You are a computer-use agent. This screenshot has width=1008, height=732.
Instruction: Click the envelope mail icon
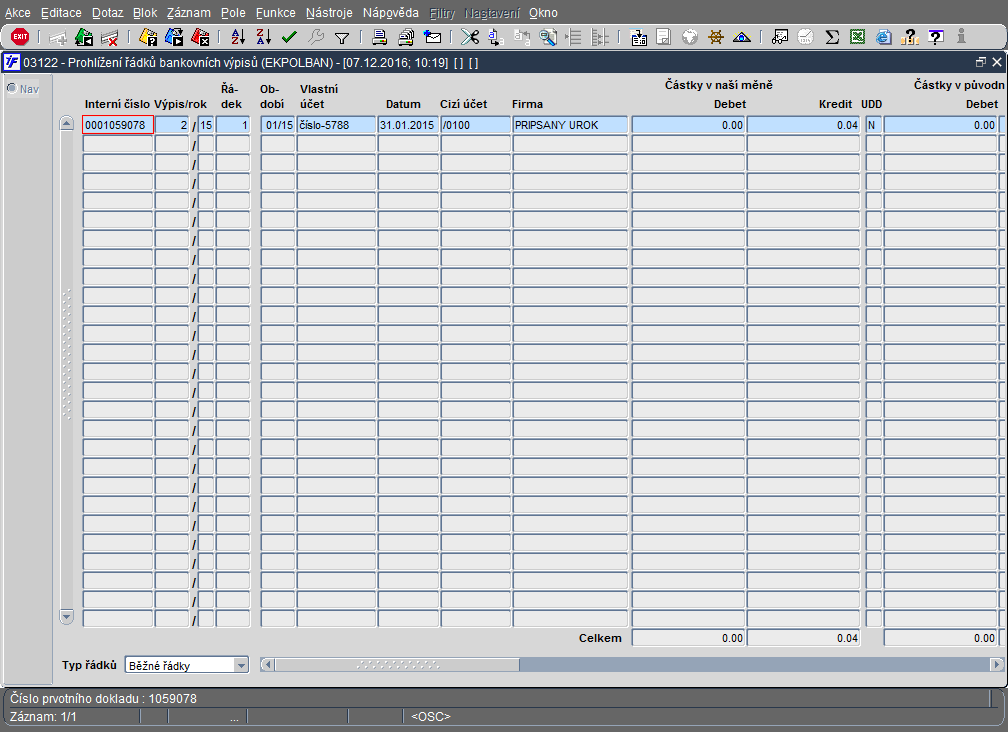point(433,37)
